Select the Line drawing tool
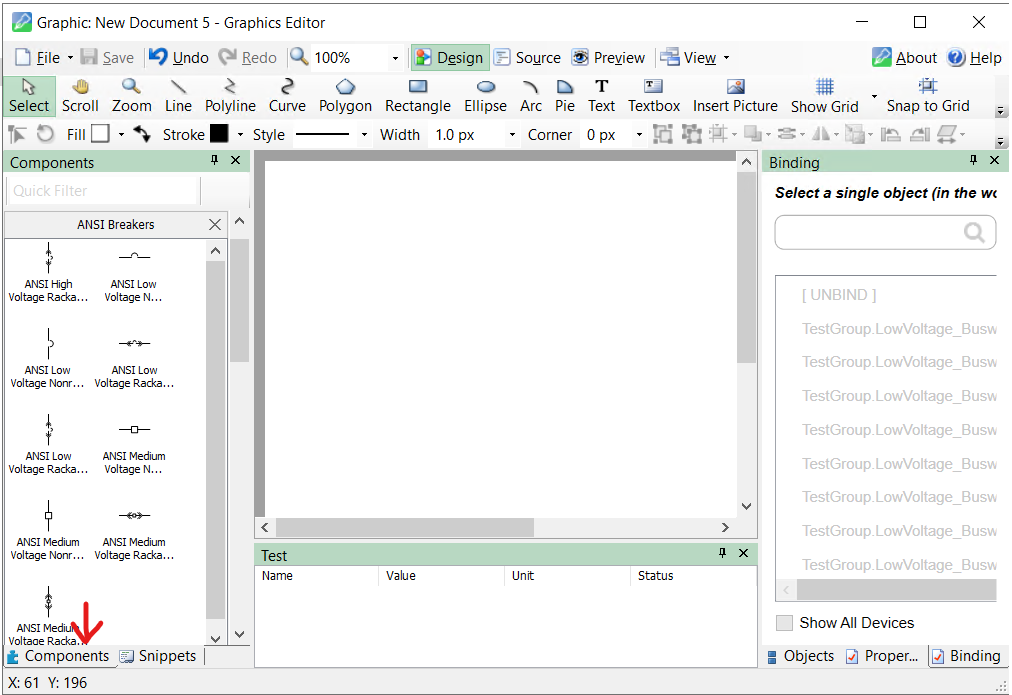The width and height of the screenshot is (1012, 695). tap(178, 96)
